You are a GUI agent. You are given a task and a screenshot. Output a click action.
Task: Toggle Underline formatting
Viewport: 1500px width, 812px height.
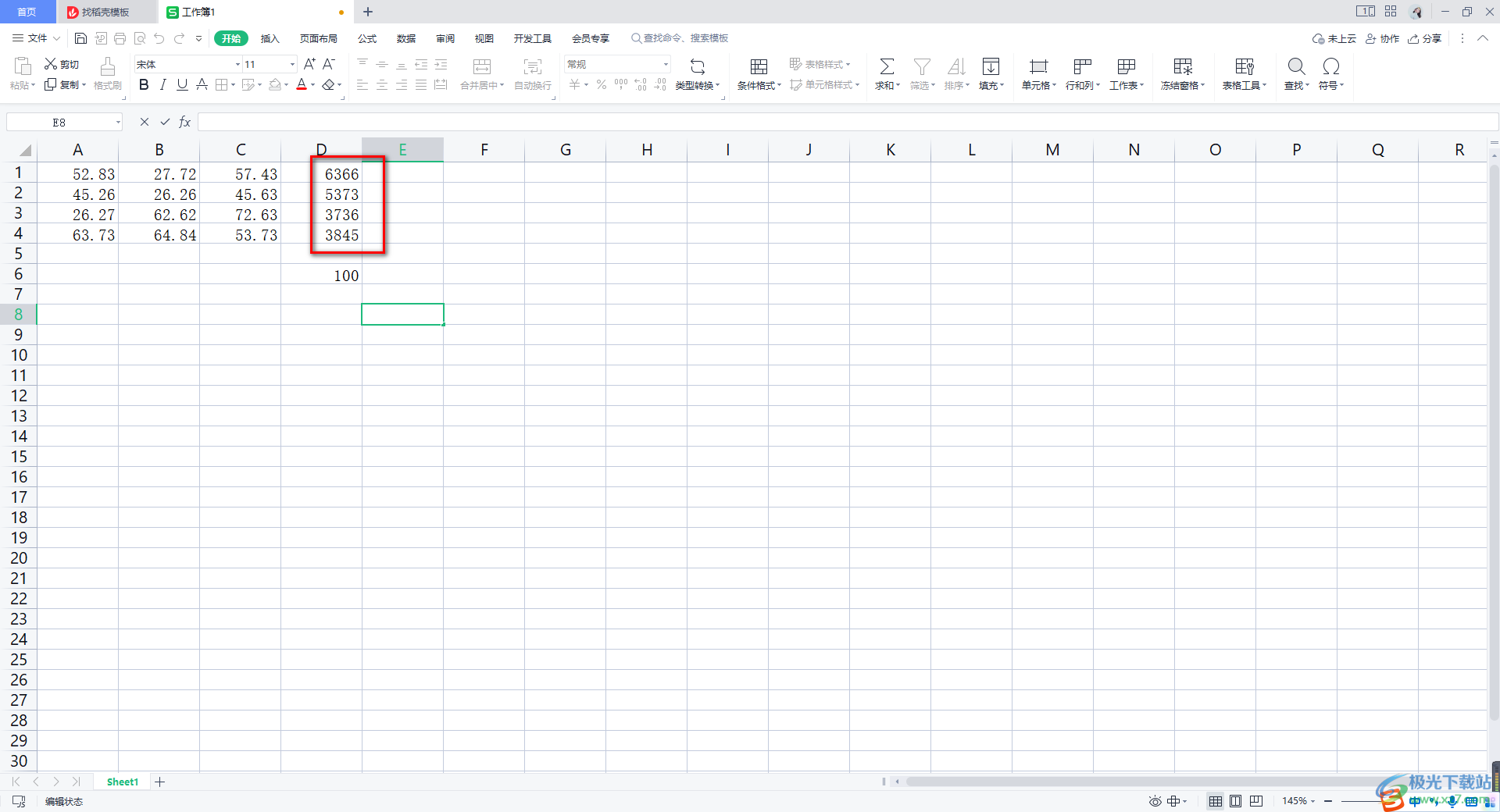[x=182, y=84]
